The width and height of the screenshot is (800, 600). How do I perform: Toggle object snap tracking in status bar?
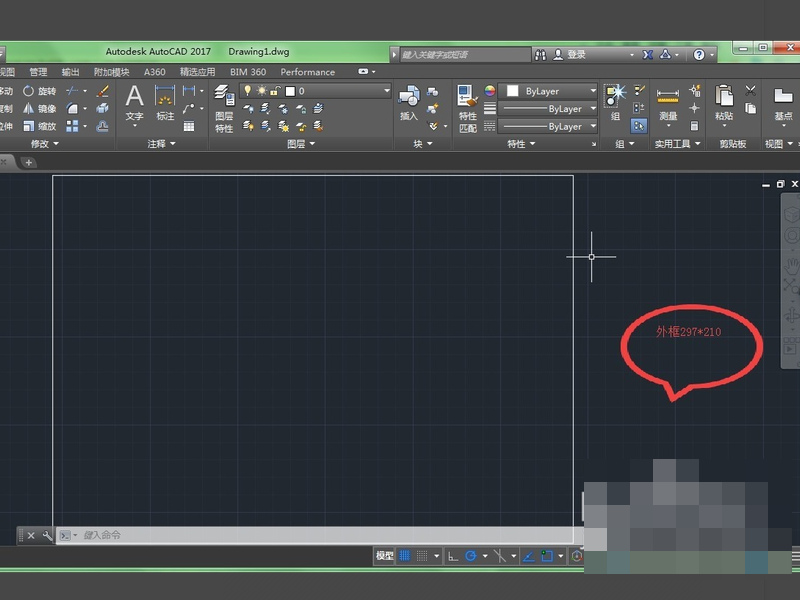click(x=529, y=556)
